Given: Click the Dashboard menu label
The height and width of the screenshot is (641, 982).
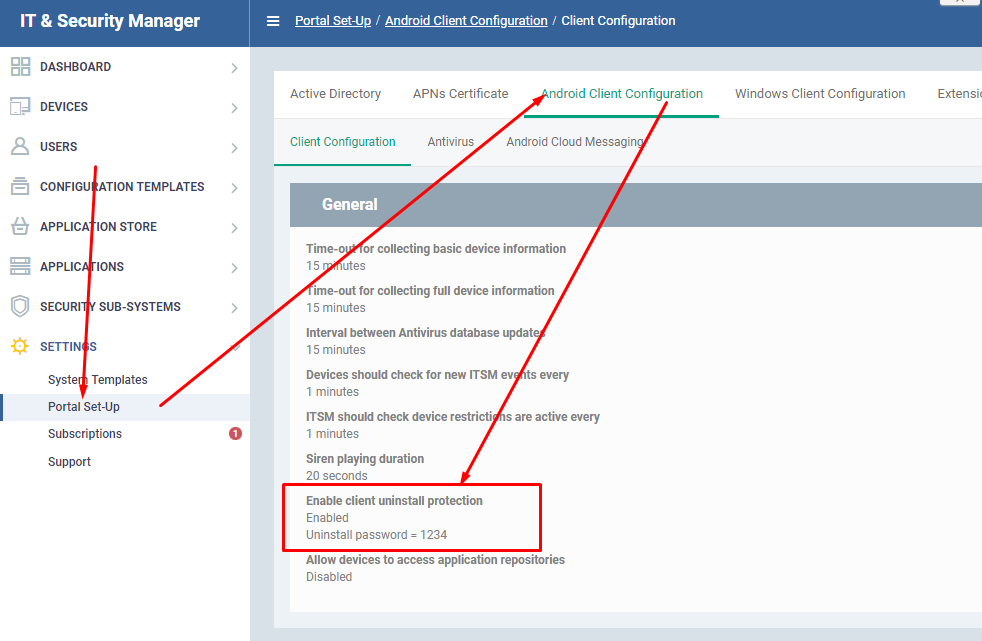Looking at the screenshot, I should pos(75,67).
